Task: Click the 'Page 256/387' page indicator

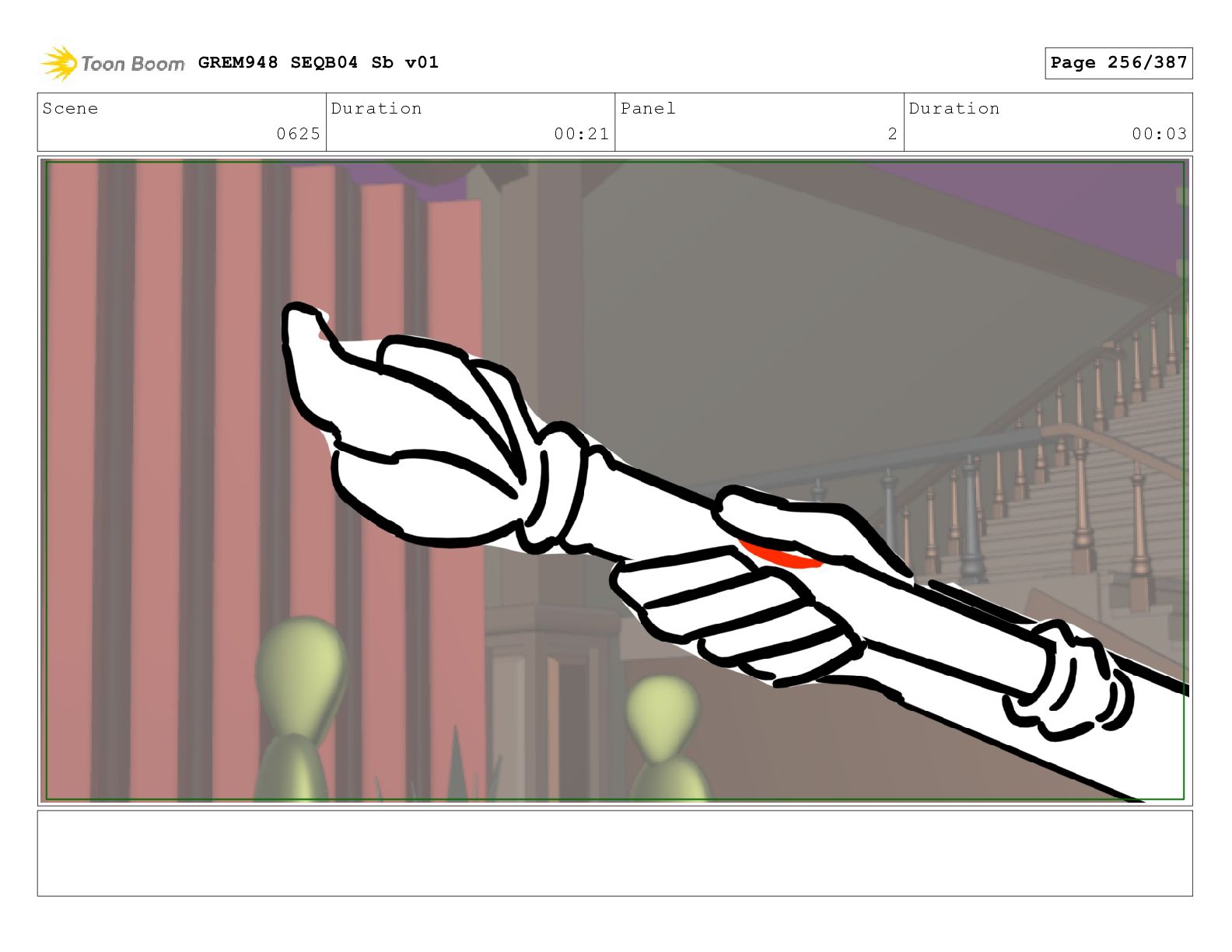Action: (1118, 63)
